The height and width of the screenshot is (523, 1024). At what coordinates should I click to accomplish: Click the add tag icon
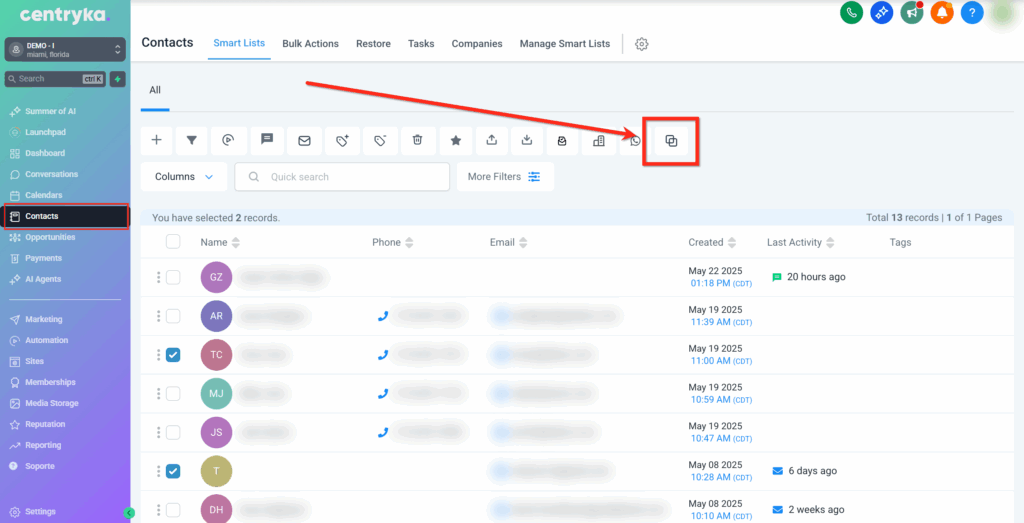342,141
